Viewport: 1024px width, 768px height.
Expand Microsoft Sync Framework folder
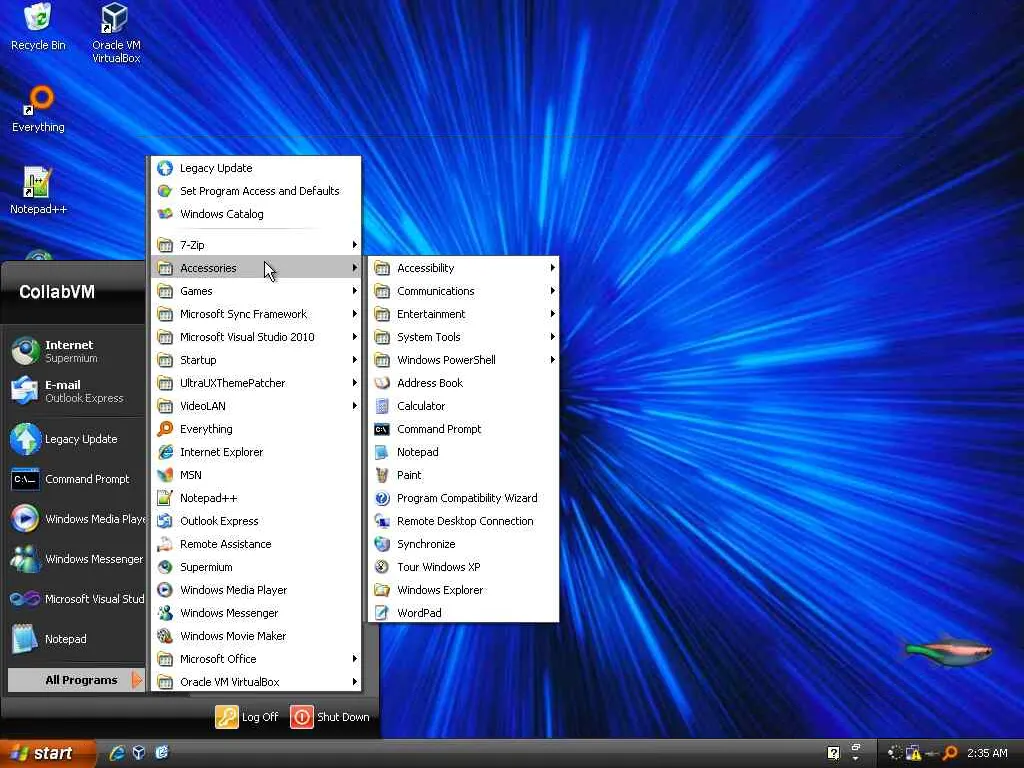(x=256, y=314)
